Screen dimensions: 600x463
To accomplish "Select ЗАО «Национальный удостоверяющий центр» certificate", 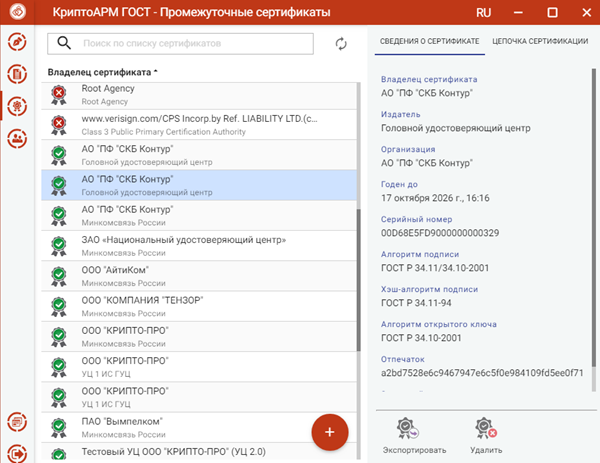I will click(199, 246).
